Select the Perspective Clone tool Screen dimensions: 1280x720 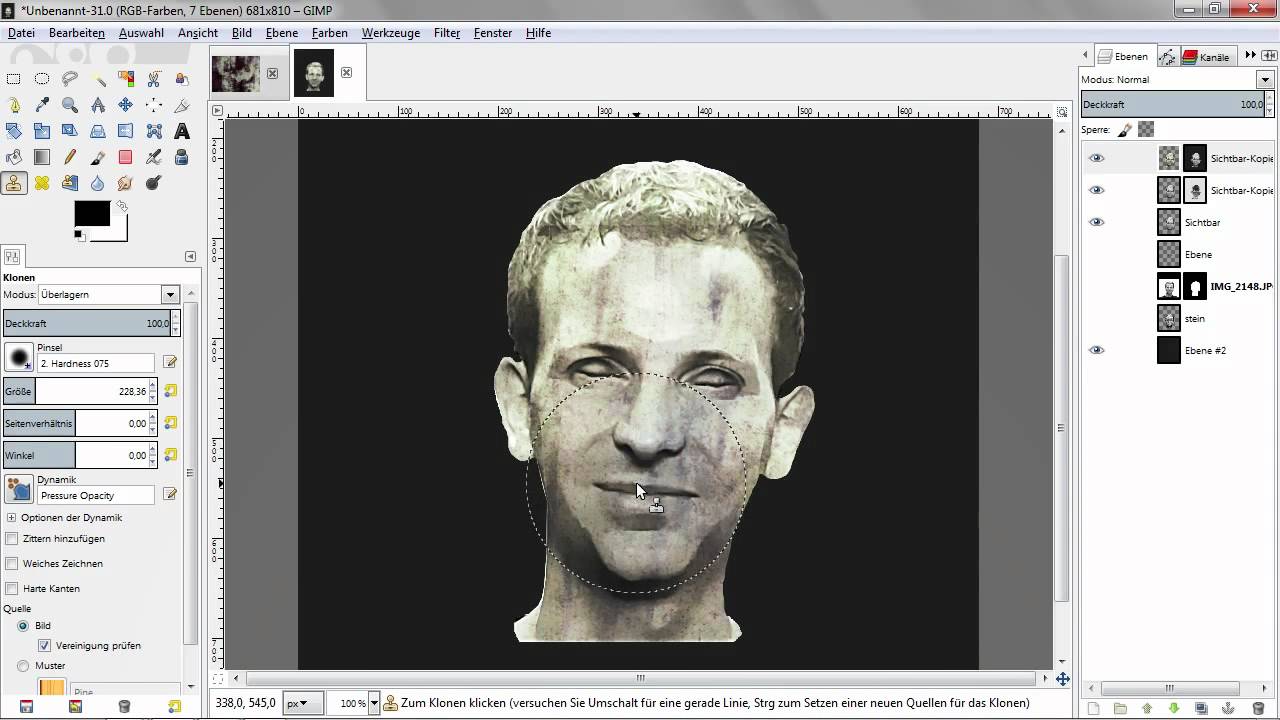pos(70,183)
